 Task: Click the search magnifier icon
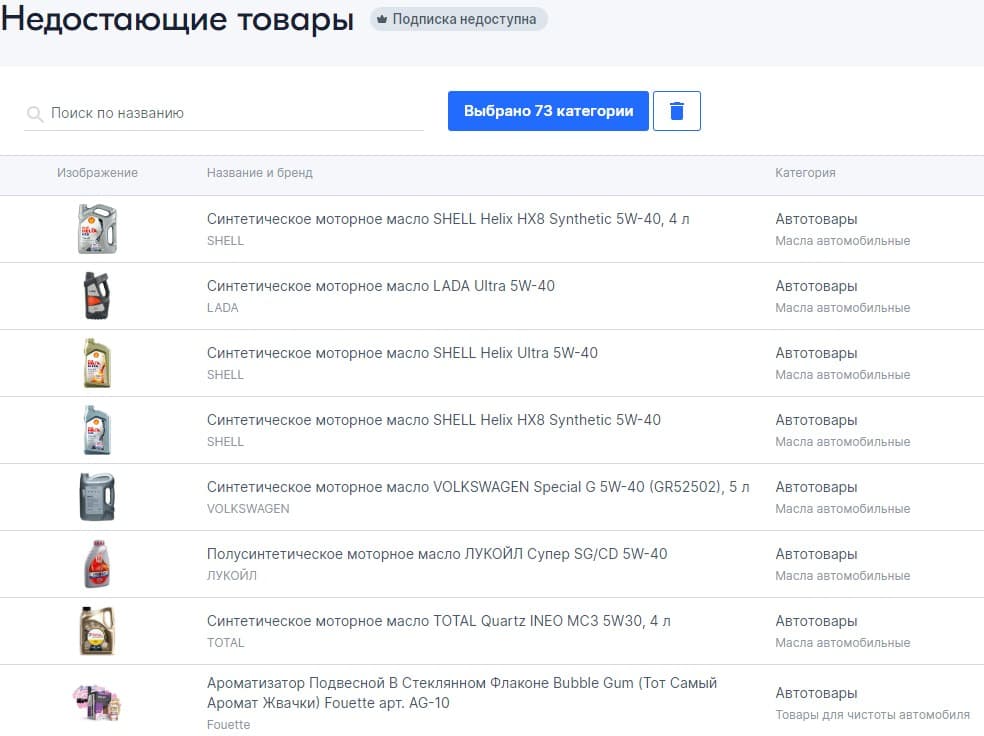(35, 114)
